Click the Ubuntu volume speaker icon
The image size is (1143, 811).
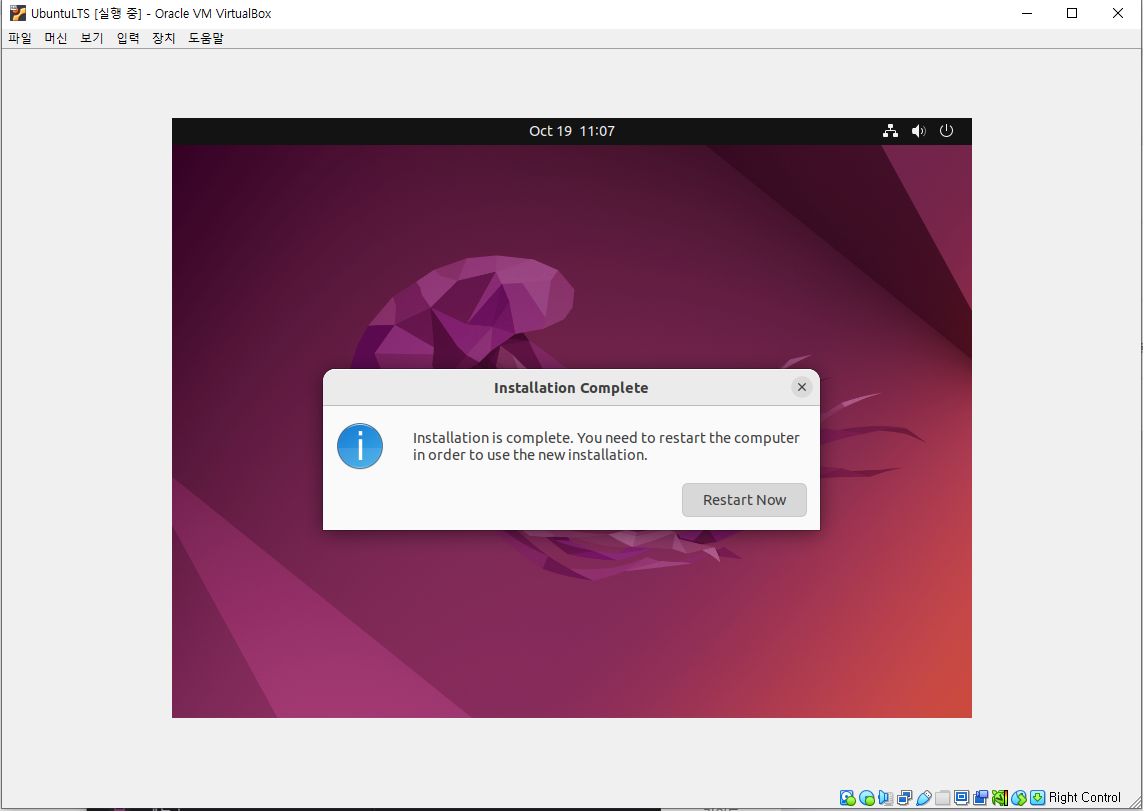coord(918,131)
